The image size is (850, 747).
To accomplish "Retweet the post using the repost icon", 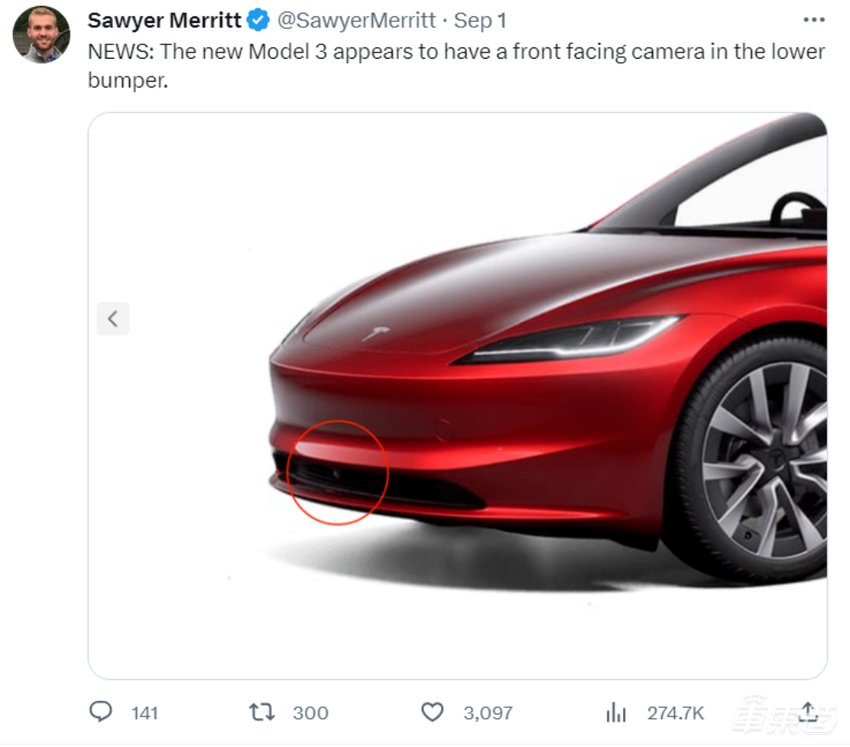I will click(260, 712).
